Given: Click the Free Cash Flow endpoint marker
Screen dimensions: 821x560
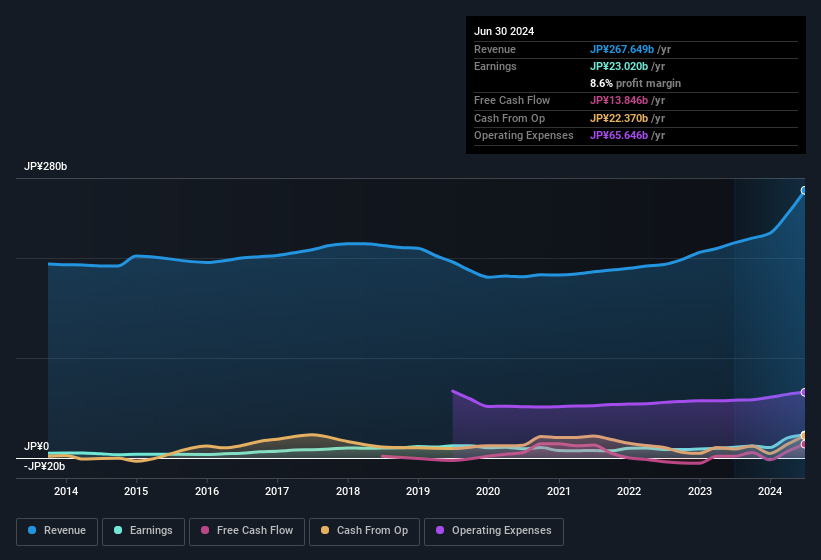Looking at the screenshot, I should click(804, 444).
